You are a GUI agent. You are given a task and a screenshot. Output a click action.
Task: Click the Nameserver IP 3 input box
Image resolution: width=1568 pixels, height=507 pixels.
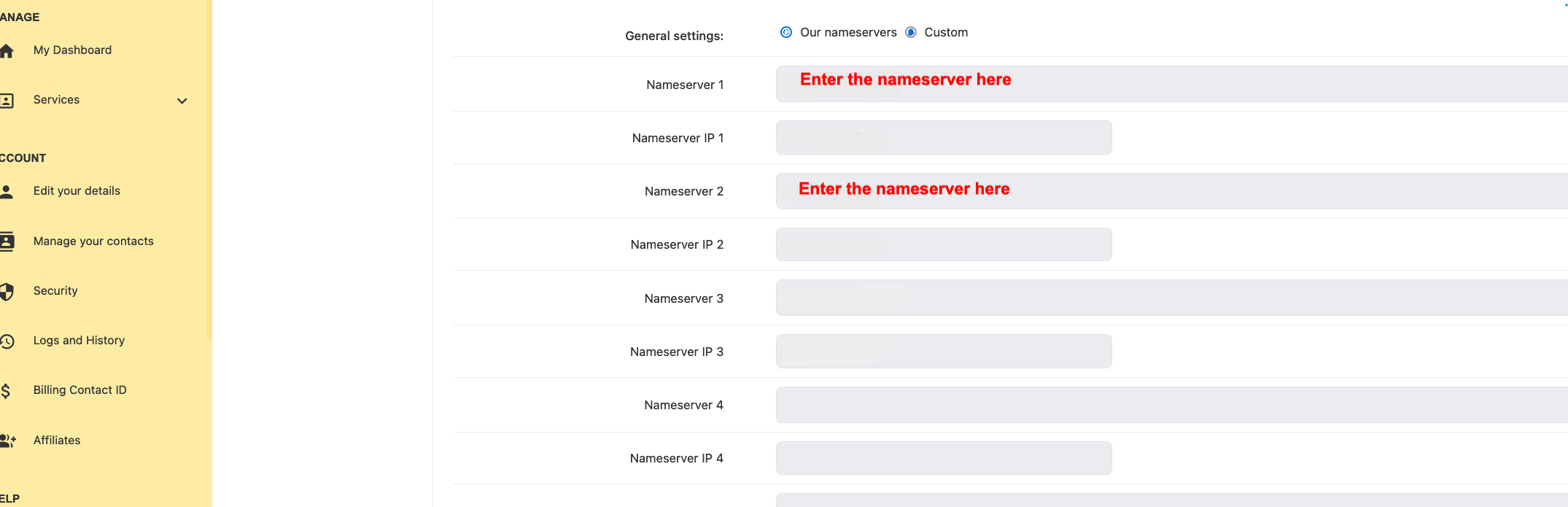(944, 352)
